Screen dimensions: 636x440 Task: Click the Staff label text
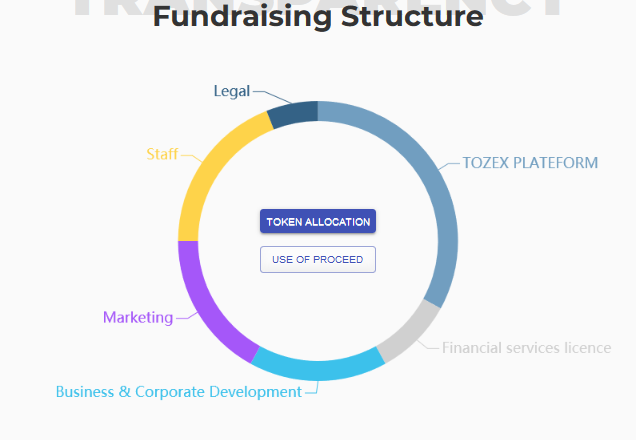(162, 154)
